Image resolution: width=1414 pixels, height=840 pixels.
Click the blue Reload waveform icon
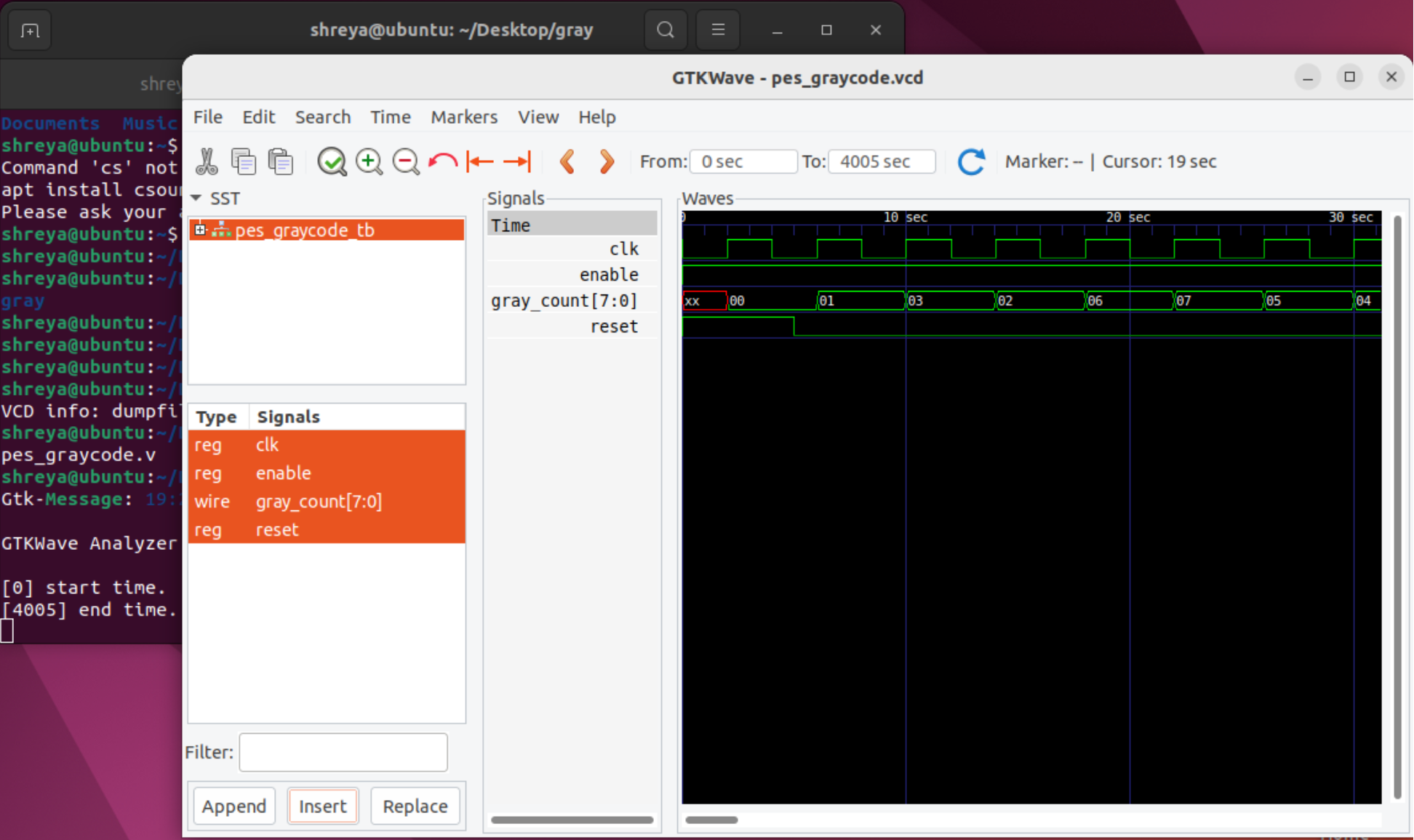click(971, 161)
